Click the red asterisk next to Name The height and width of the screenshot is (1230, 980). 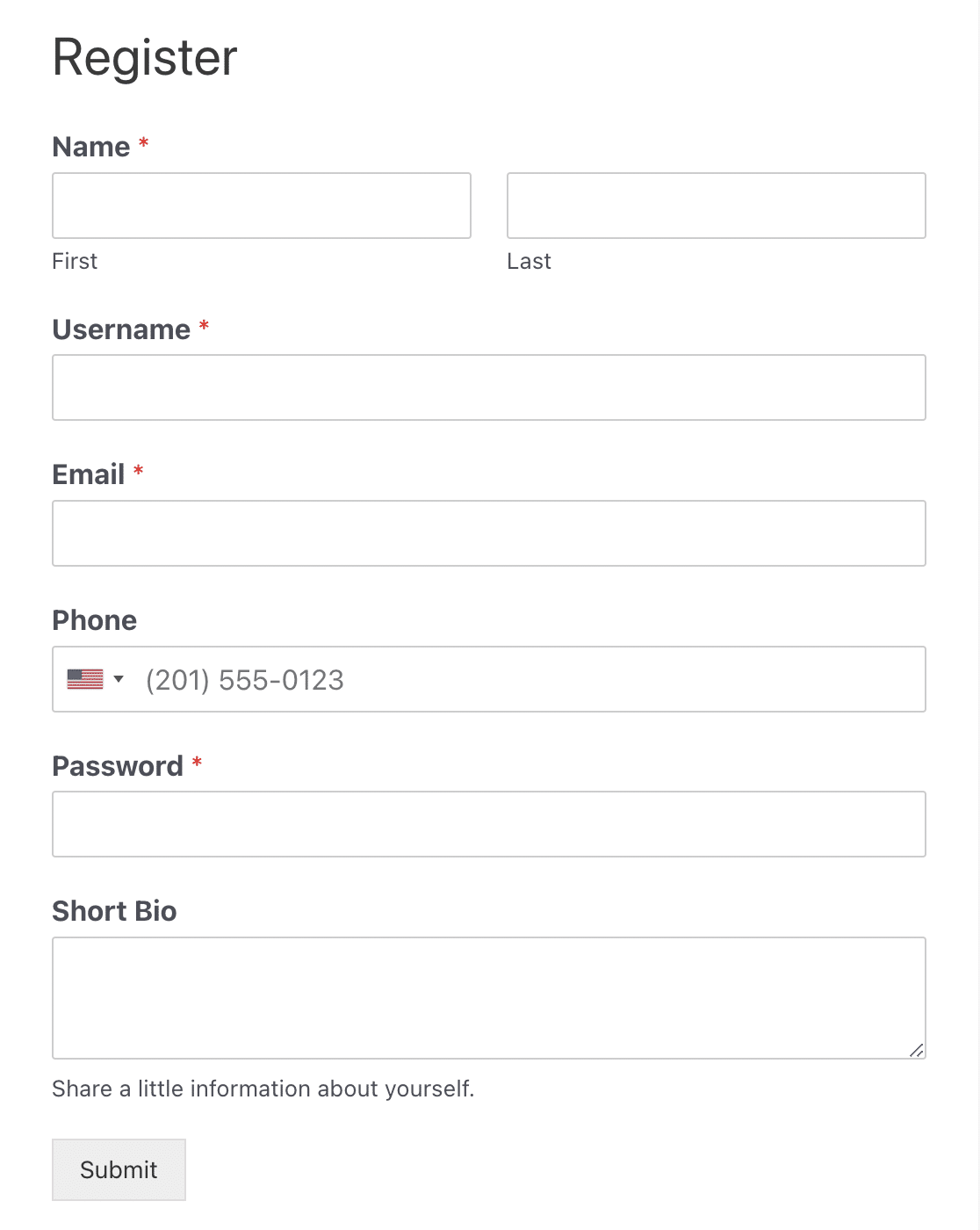(x=143, y=141)
